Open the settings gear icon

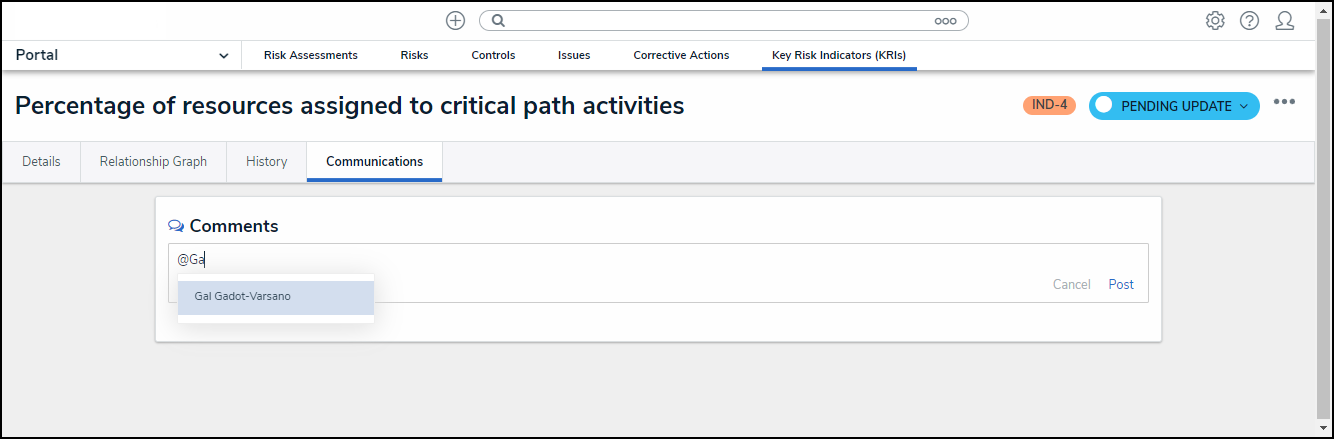1215,20
